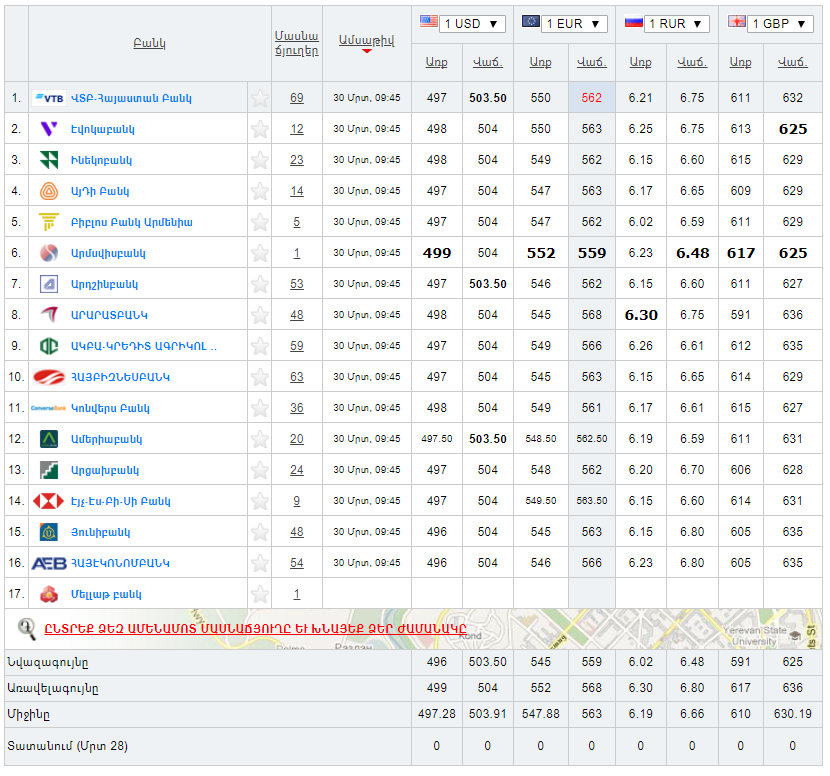This screenshot has height=776, width=830.
Task: Open the 69 branches link for VTB
Action: click(x=297, y=98)
